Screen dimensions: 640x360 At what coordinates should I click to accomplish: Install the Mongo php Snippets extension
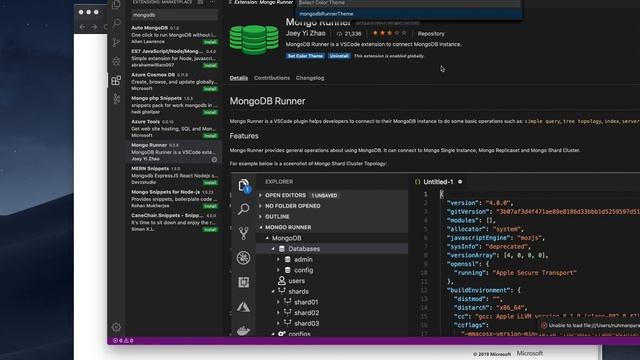210,112
